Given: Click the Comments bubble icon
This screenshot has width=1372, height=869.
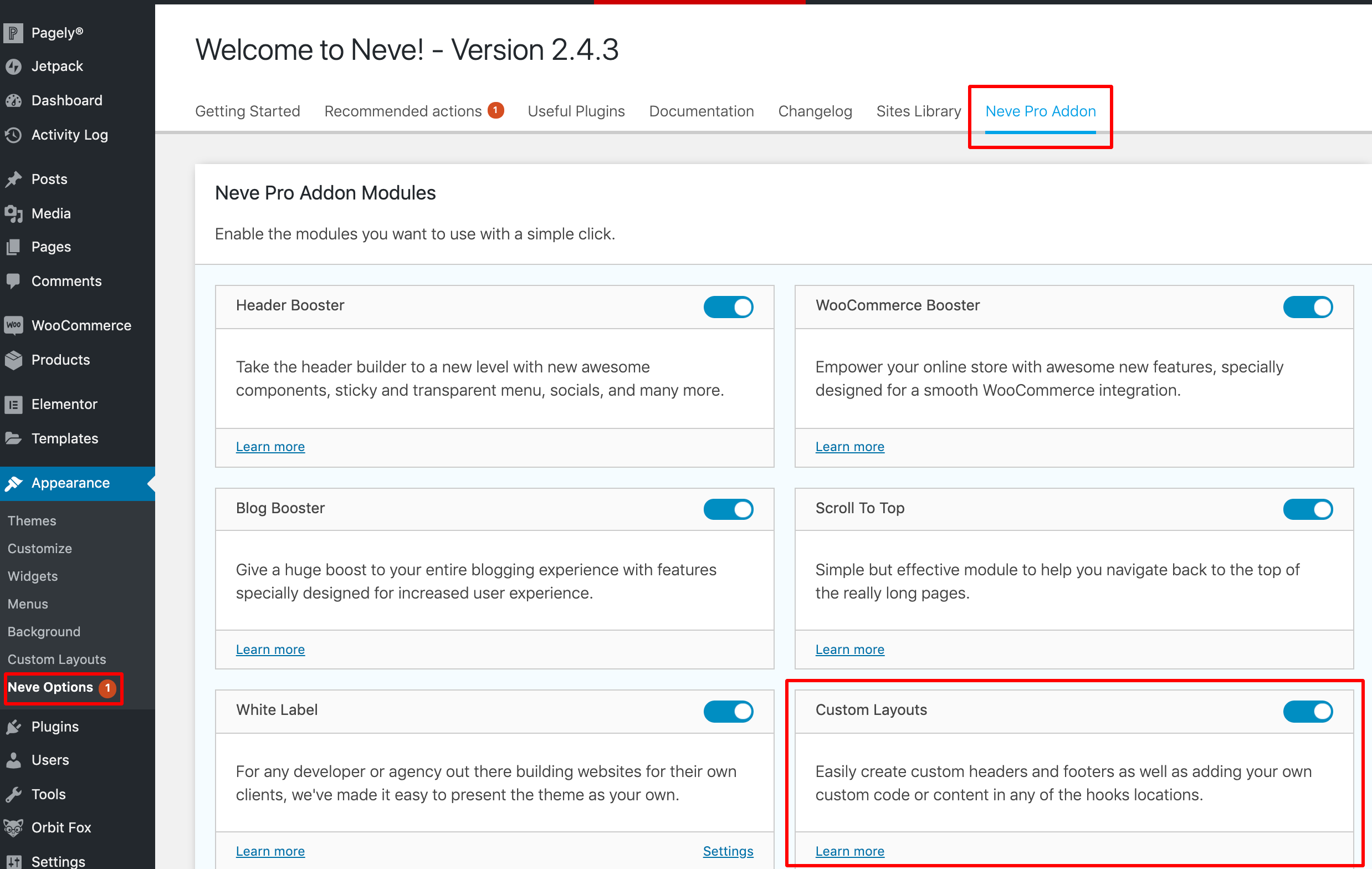Looking at the screenshot, I should tap(14, 280).
